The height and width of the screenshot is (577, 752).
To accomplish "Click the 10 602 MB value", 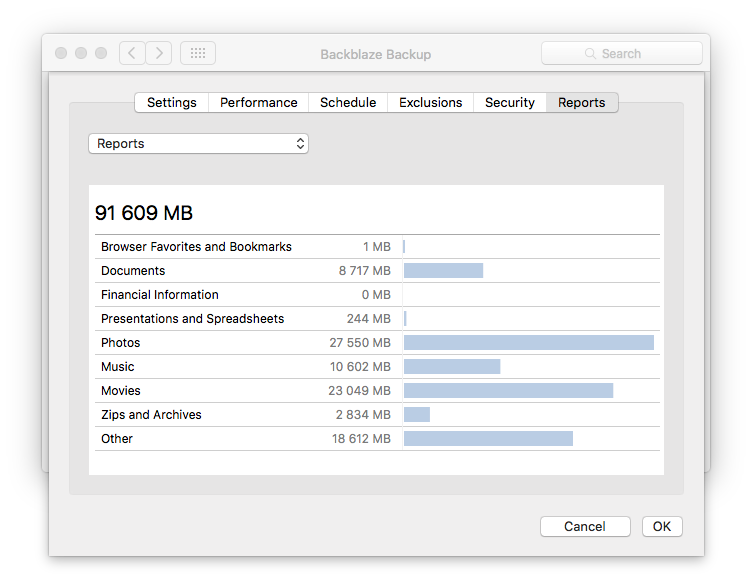I will (360, 366).
